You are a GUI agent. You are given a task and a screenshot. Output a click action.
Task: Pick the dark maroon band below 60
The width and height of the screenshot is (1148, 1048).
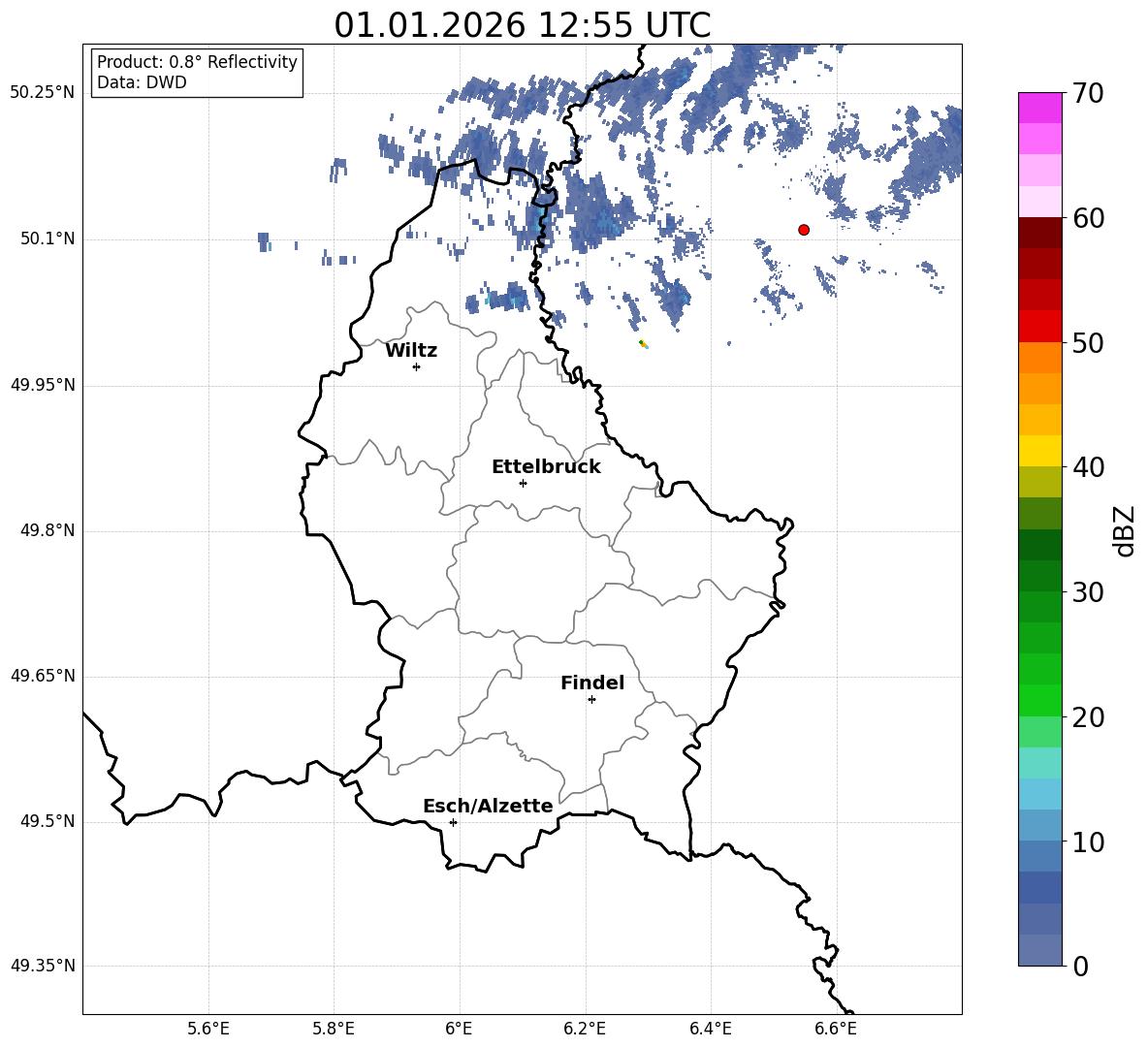pyautogui.click(x=1040, y=233)
